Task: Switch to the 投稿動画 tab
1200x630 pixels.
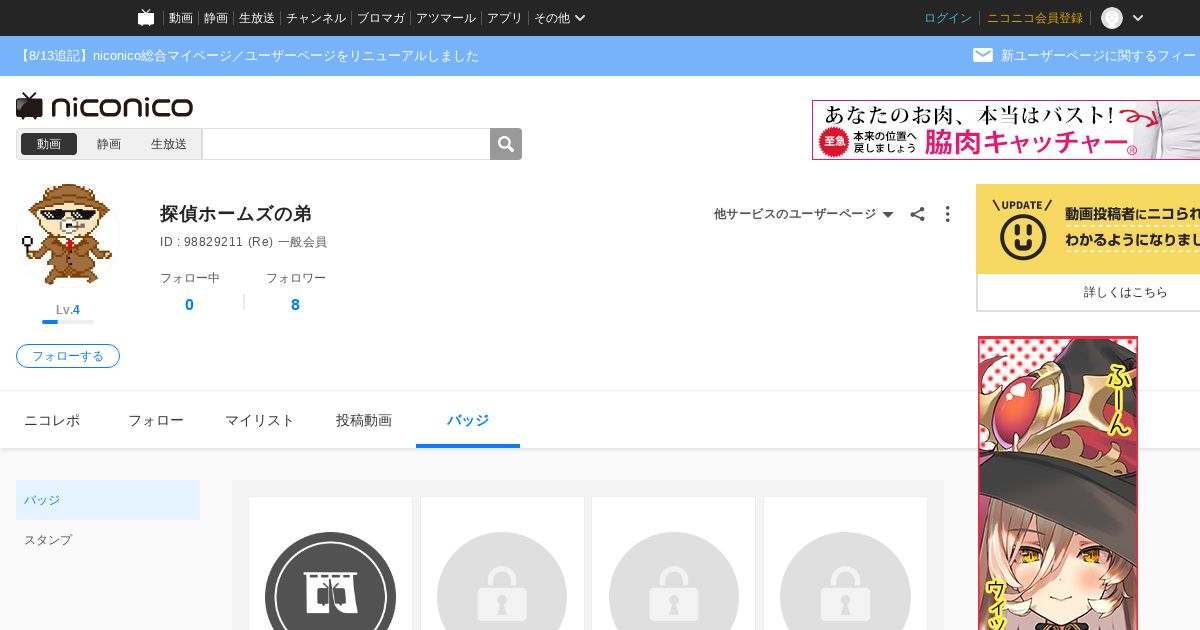Action: (364, 420)
